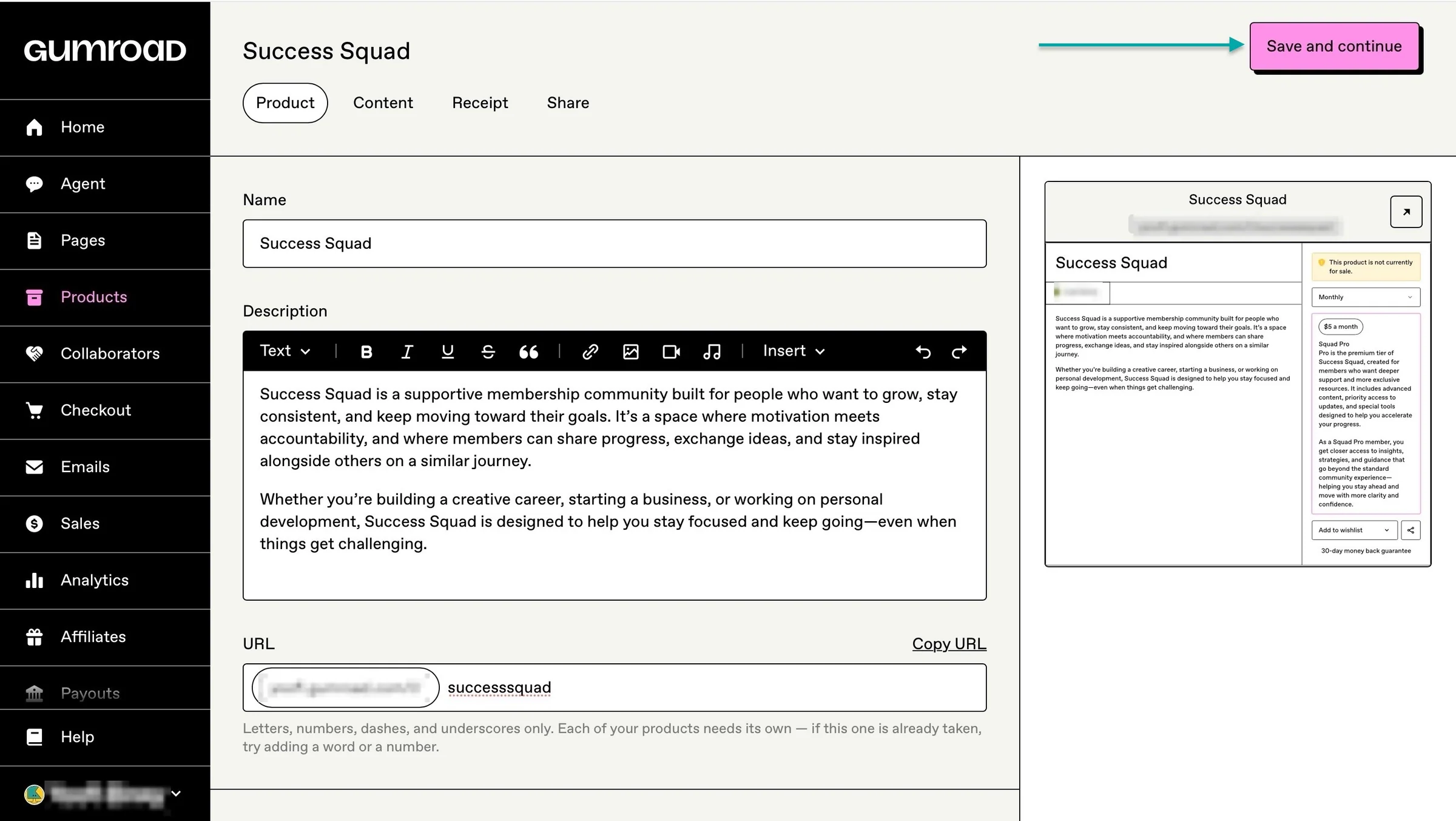
Task: Open product preview in new window
Action: (x=1406, y=212)
